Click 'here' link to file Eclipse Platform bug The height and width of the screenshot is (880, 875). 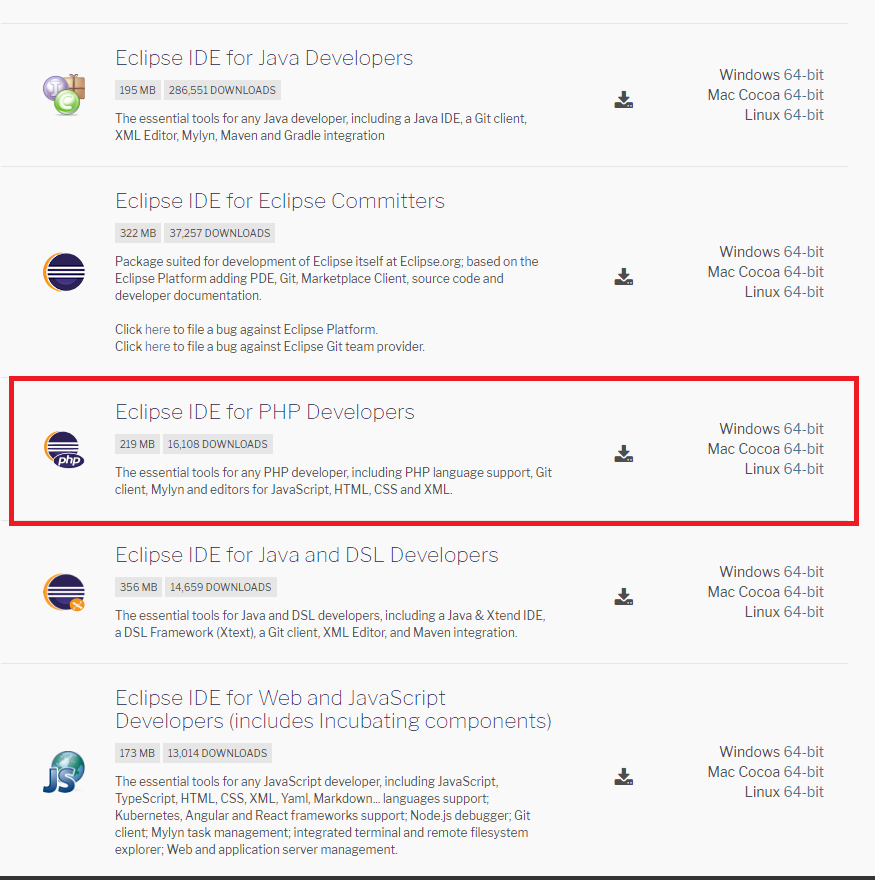coord(157,329)
